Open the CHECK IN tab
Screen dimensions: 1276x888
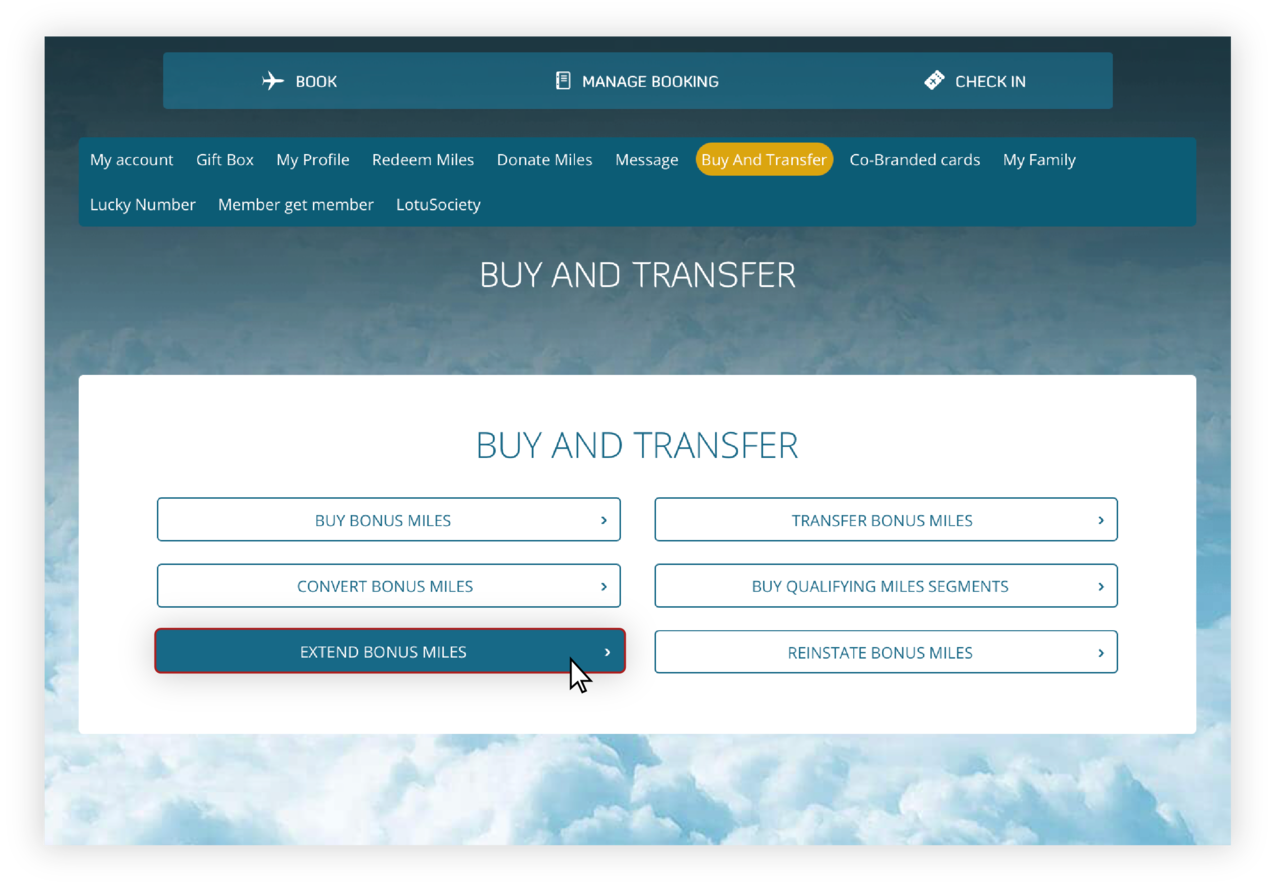coord(975,81)
